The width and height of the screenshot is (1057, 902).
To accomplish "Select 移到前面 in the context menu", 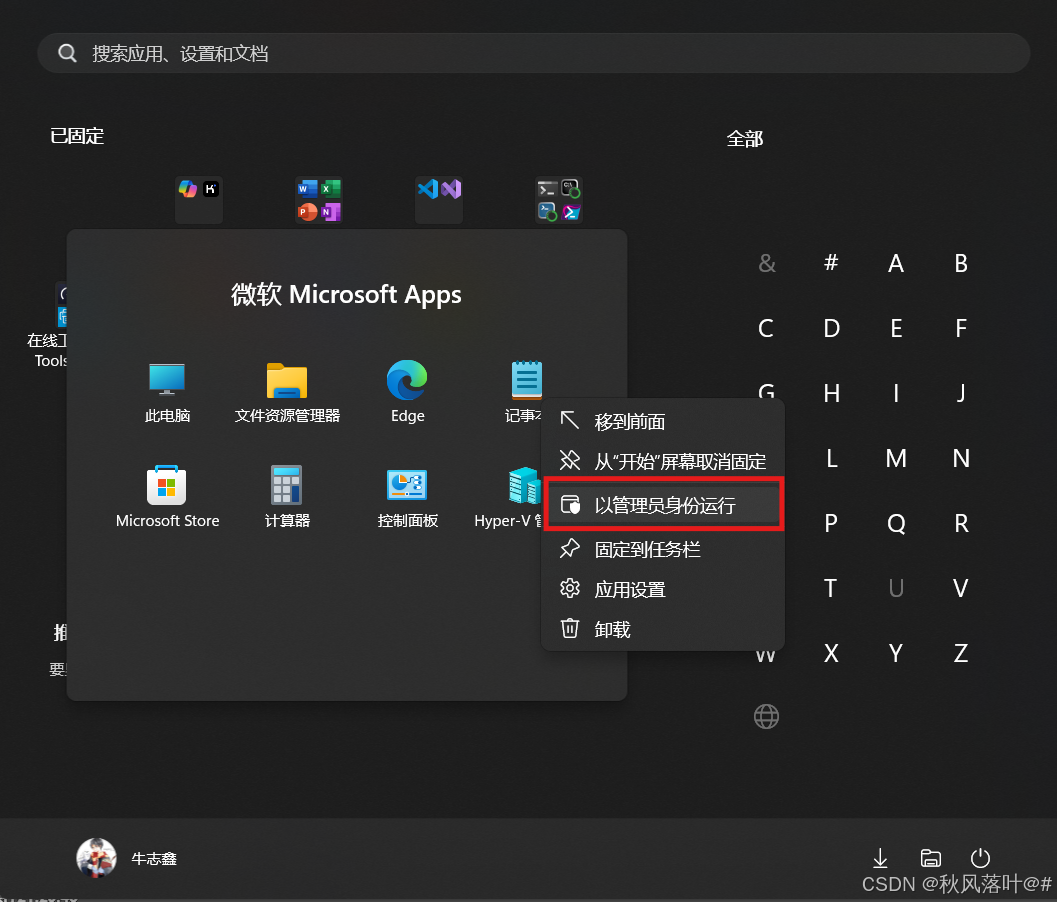I will tap(663, 421).
